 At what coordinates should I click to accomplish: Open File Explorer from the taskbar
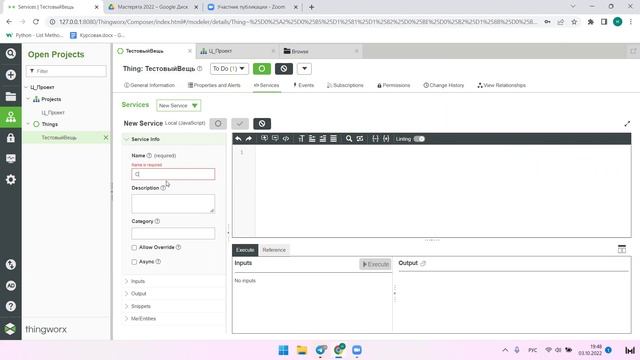[302, 350]
